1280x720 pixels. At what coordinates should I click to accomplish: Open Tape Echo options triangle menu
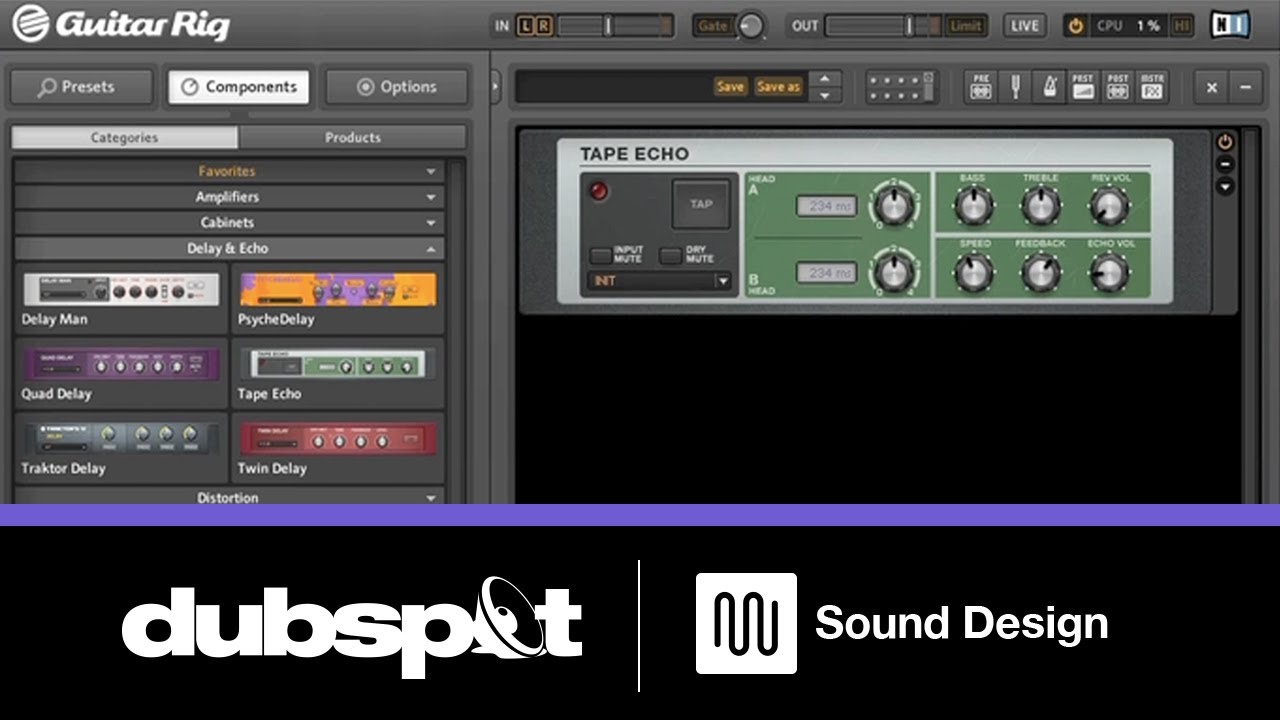pyautogui.click(x=1224, y=187)
